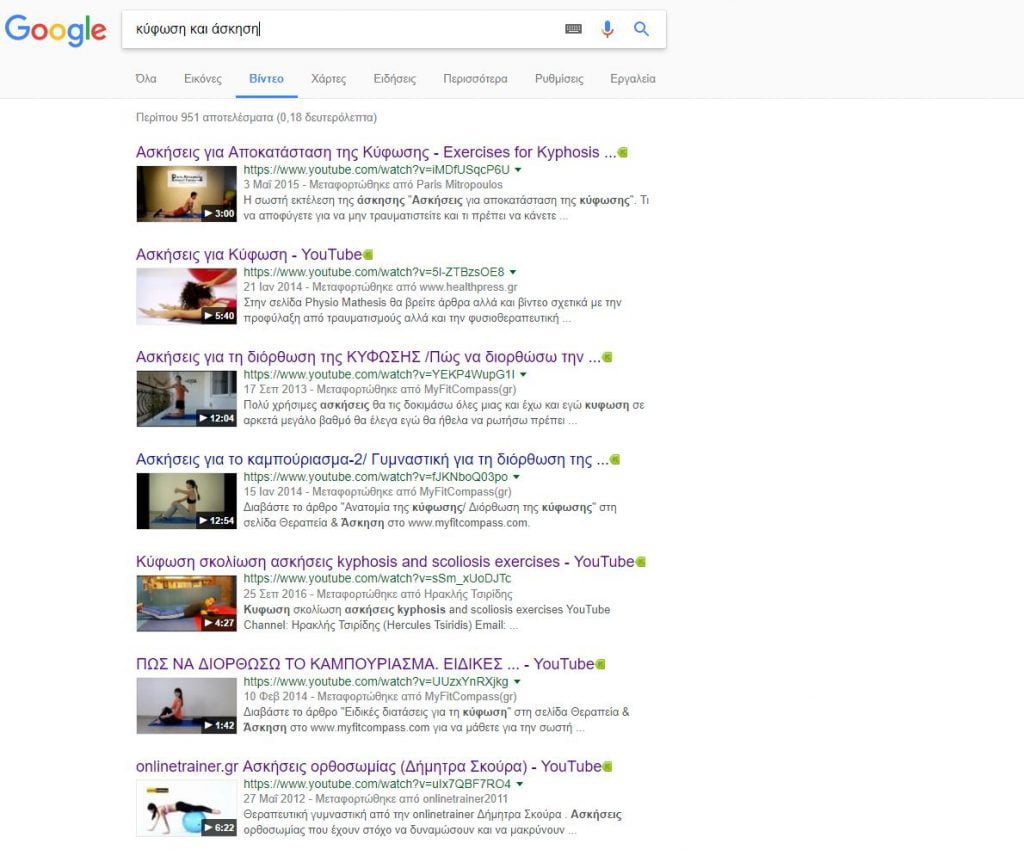The width and height of the screenshot is (1024, 856).
Task: Open result Ασκήσεις για το καμπούριασμα-2
Action: [x=372, y=460]
